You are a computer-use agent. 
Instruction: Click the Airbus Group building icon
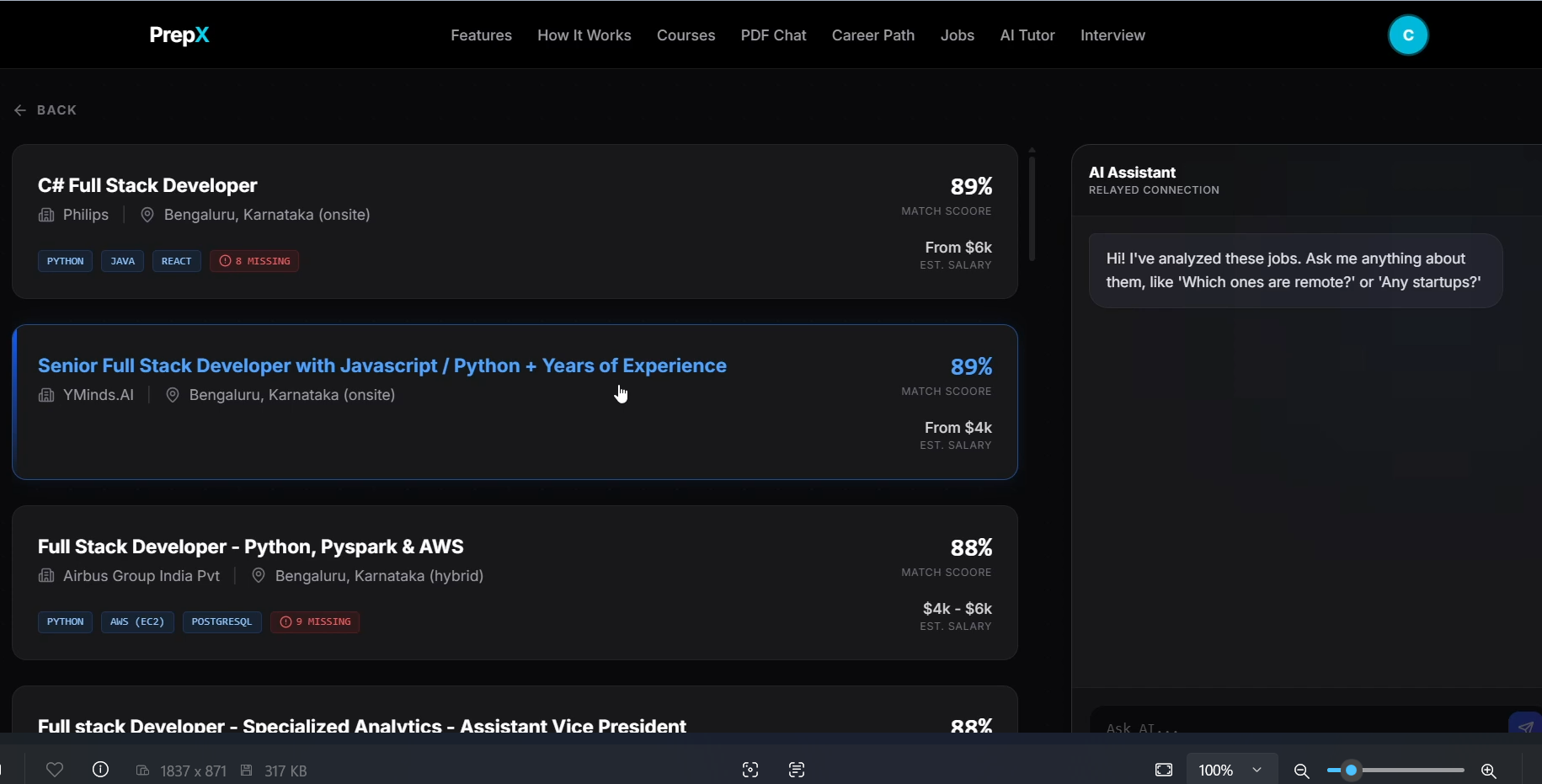pyautogui.click(x=46, y=576)
